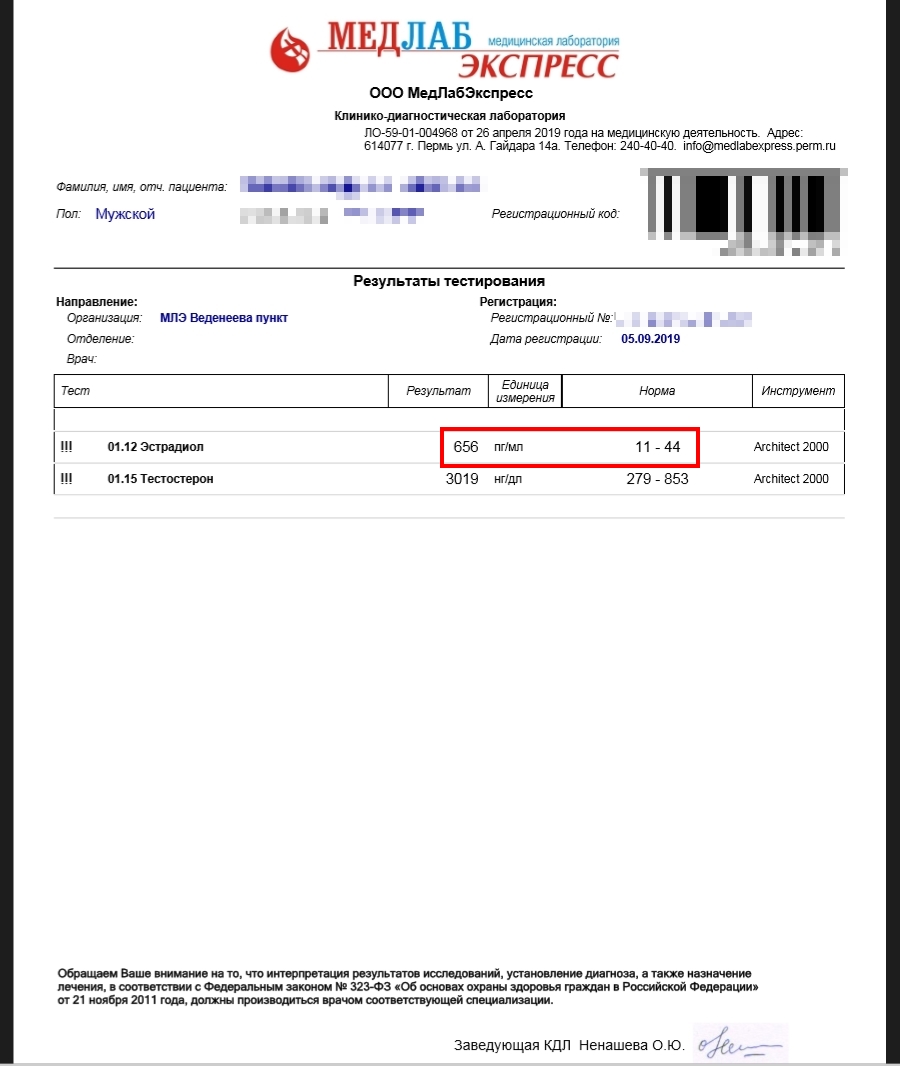This screenshot has width=900, height=1066.
Task: Click the Тест column header
Action: pyautogui.click(x=75, y=391)
